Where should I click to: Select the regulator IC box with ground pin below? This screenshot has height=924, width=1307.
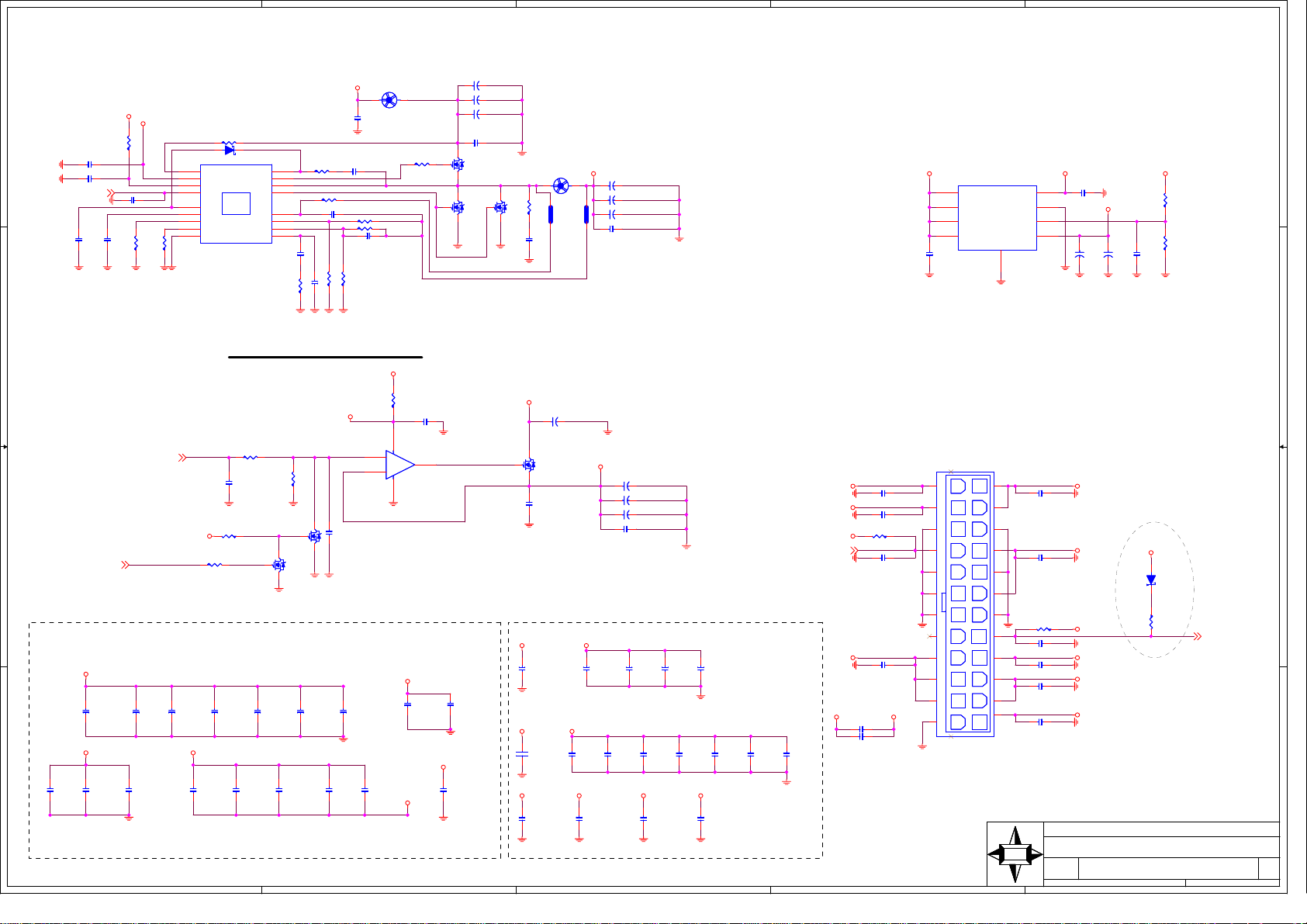[x=998, y=218]
